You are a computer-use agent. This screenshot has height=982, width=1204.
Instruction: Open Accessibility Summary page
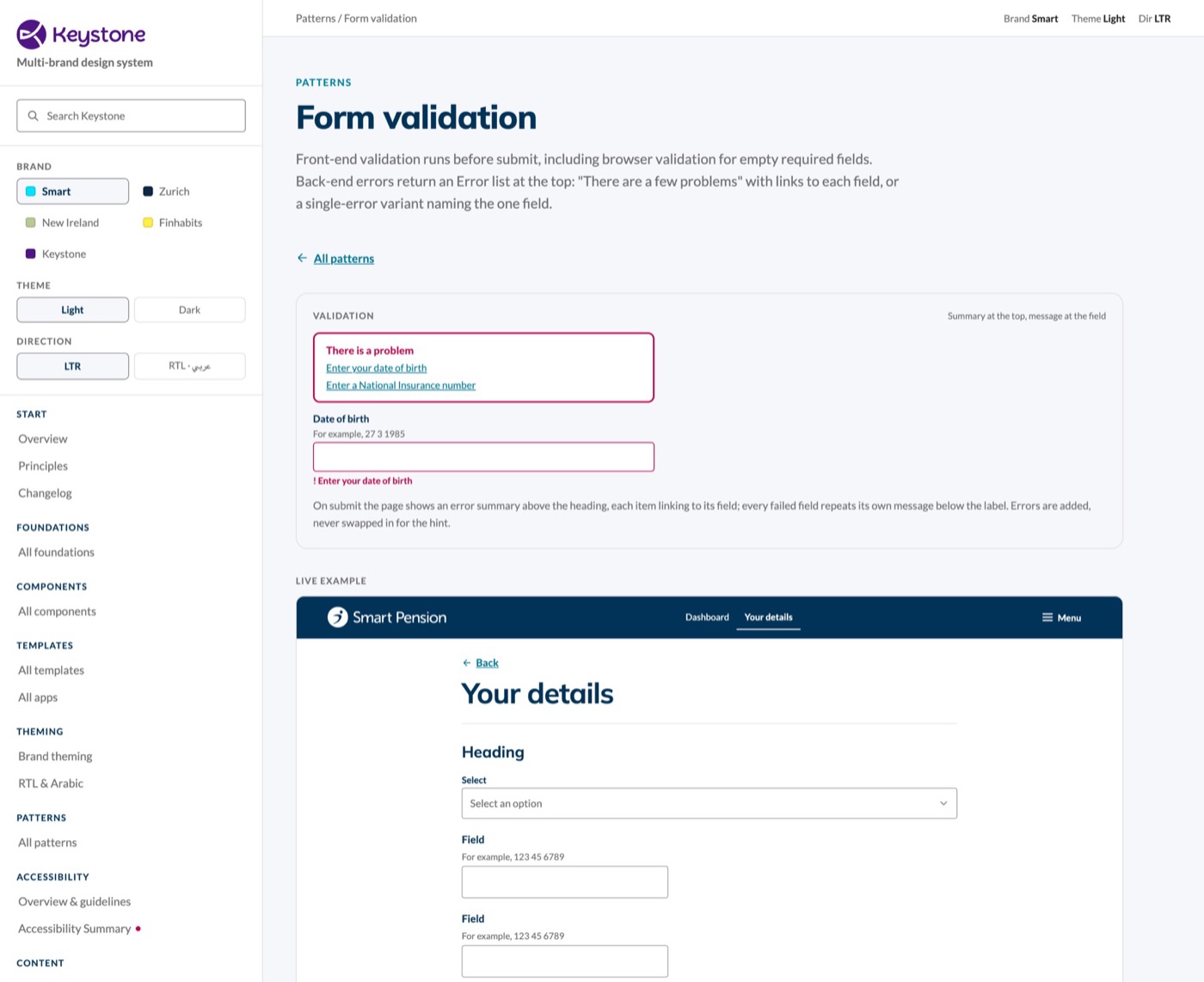tap(75, 929)
